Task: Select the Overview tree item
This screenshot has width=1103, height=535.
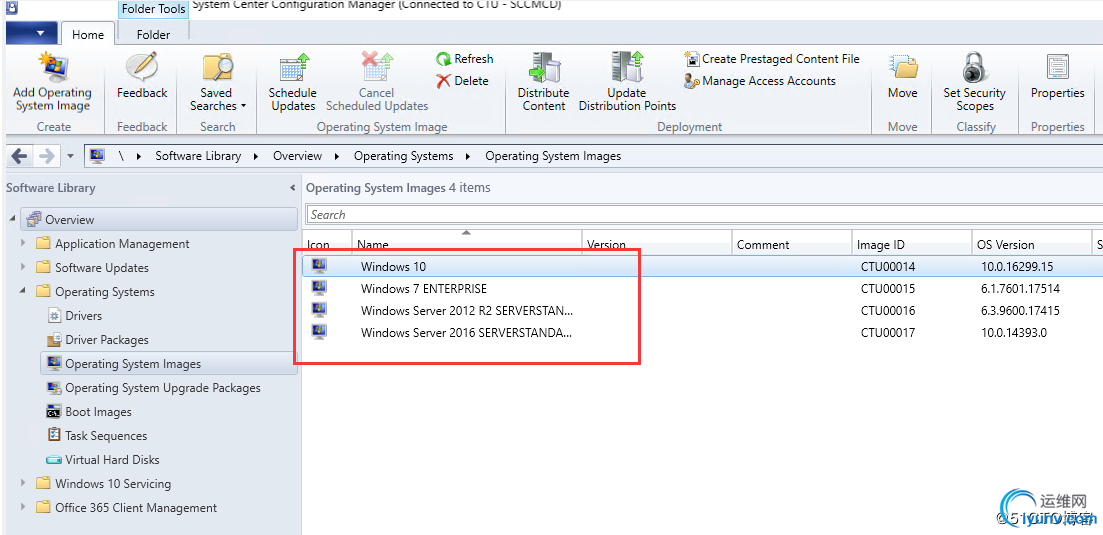Action: point(159,219)
